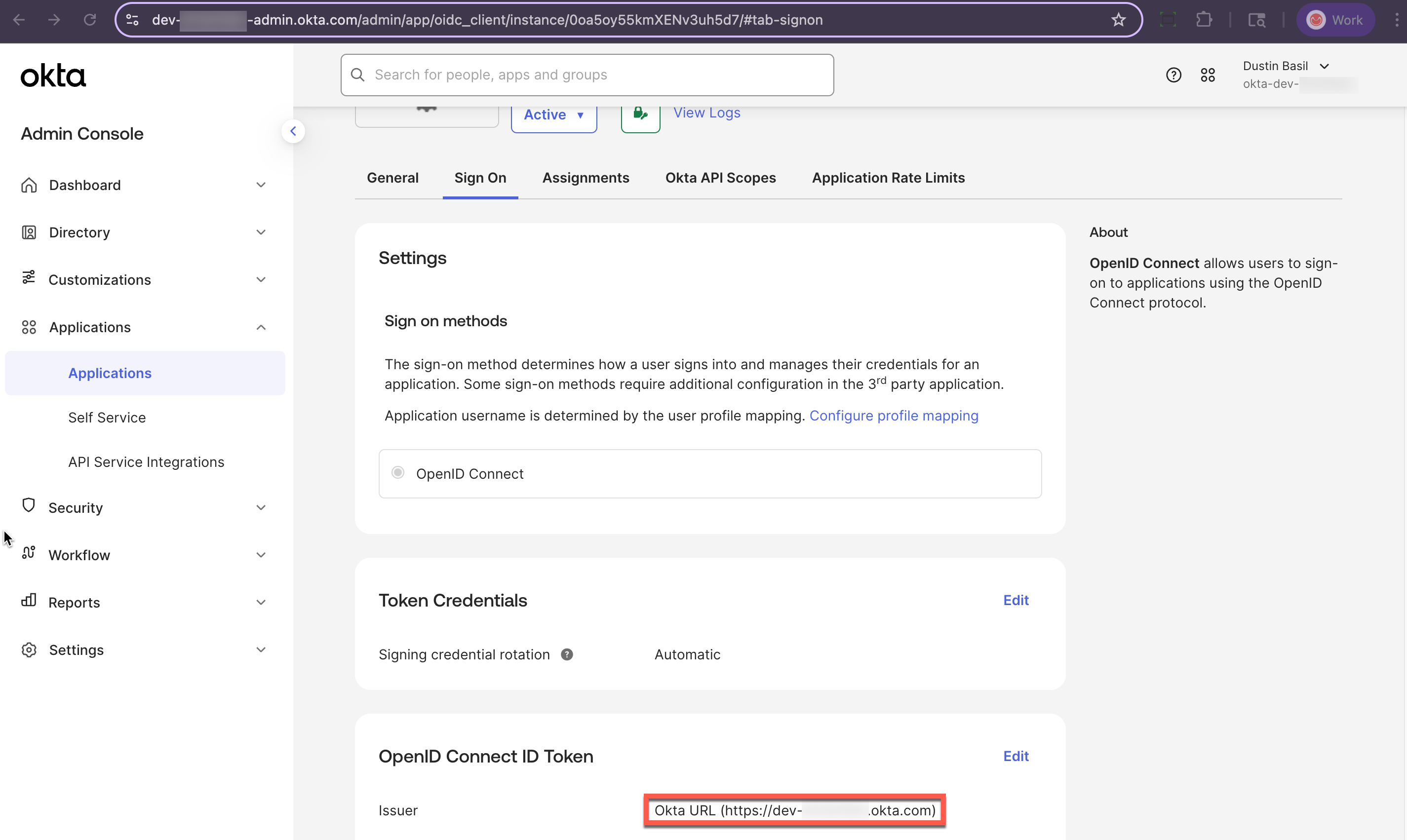Open the signing credential rotation tooltip
Screen dimensions: 1407x840
567,654
